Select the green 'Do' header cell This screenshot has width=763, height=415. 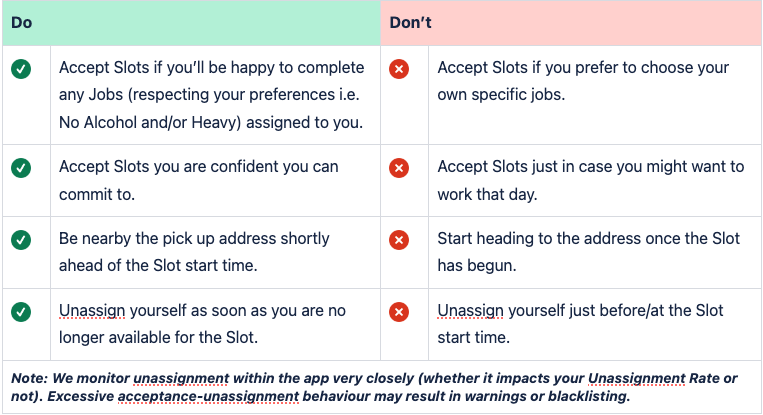pyautogui.click(x=191, y=23)
